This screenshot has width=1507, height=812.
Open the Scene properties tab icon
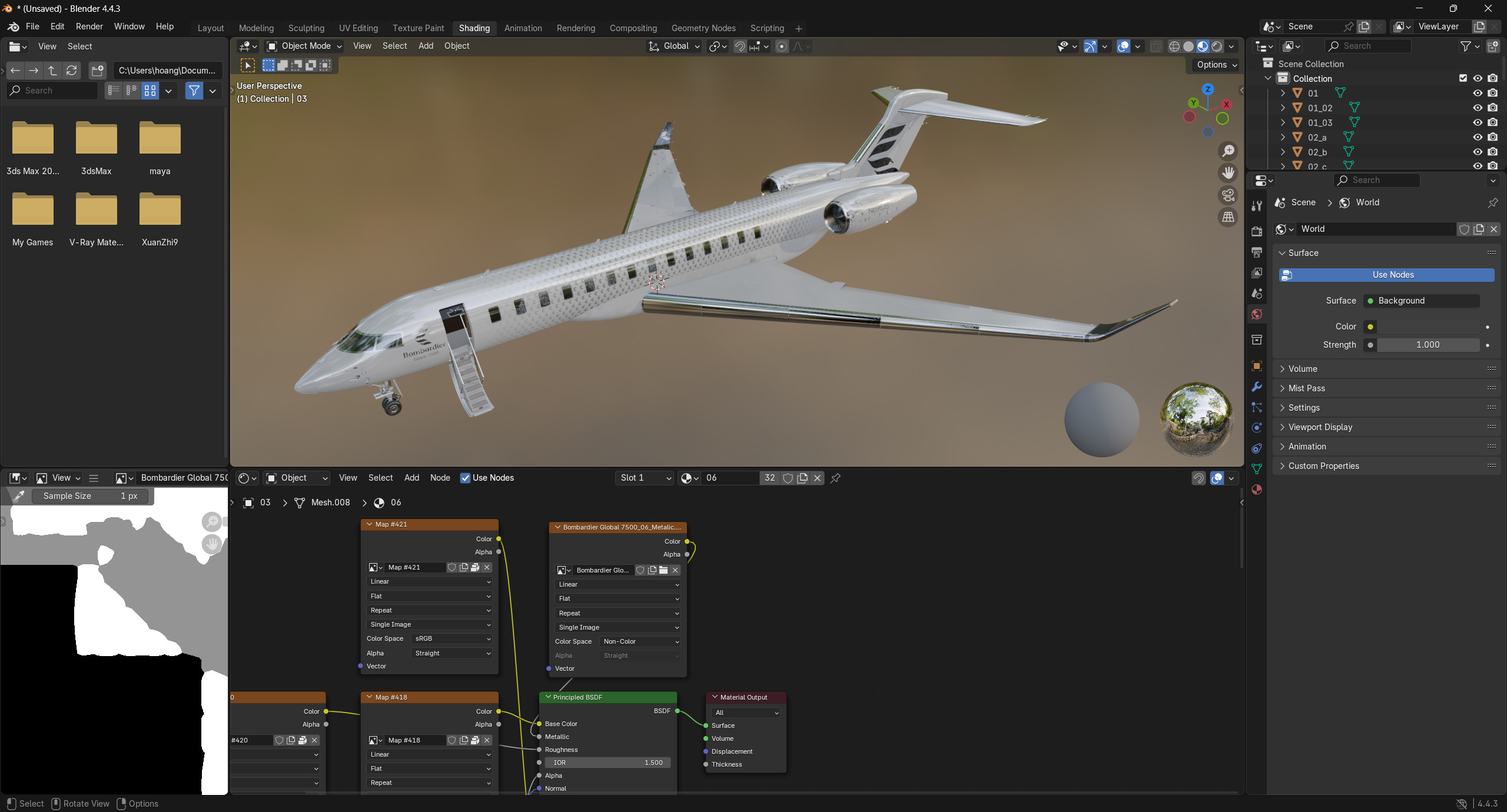click(x=1257, y=293)
